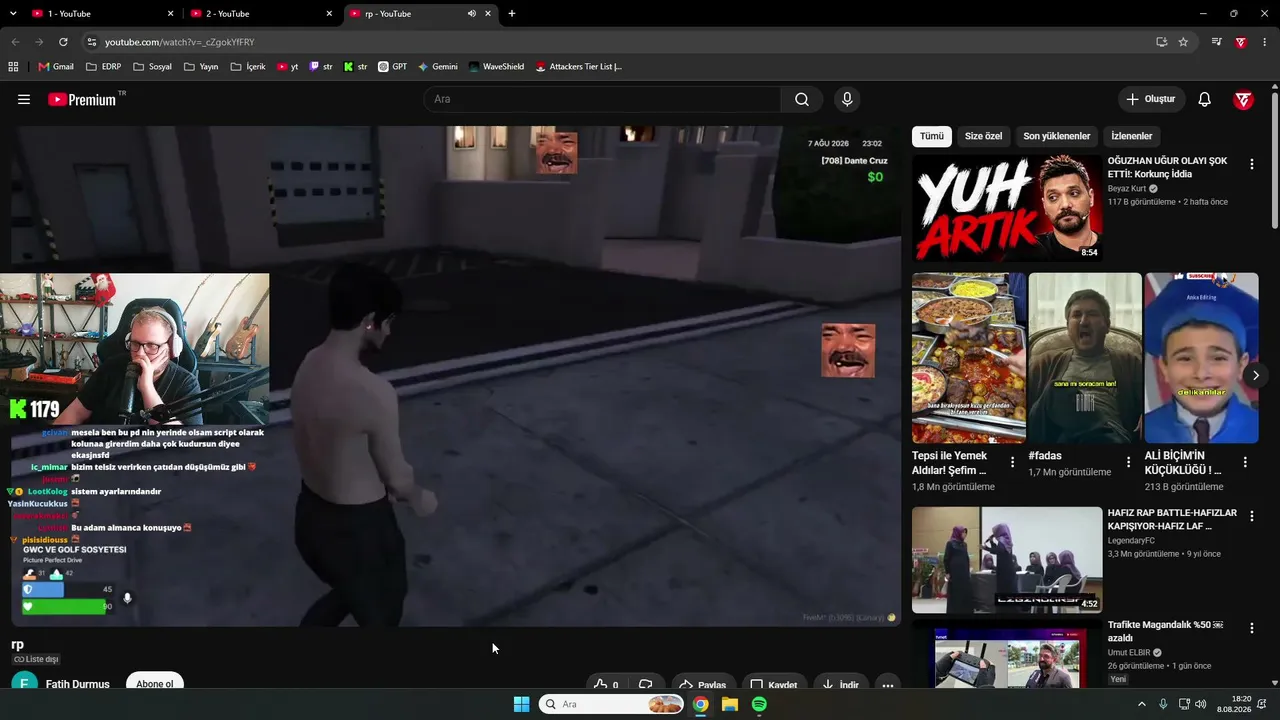The height and width of the screenshot is (720, 1280).
Task: Open the Chrome apps grid shortcut
Action: point(13,67)
